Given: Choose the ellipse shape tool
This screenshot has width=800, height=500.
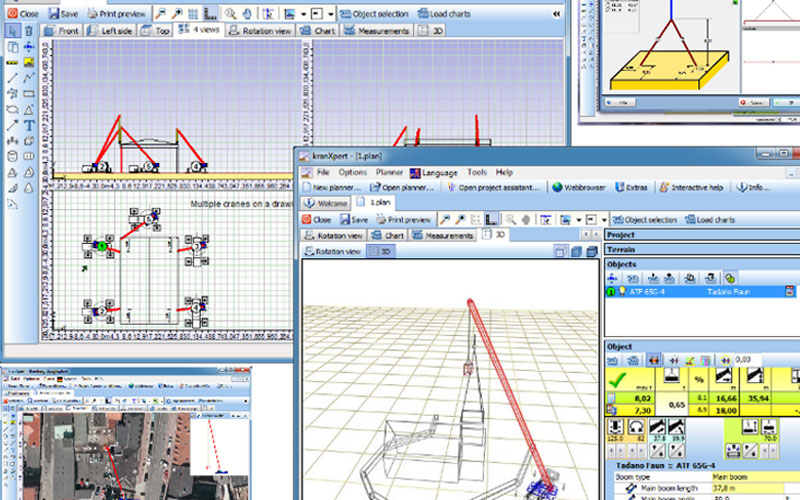Looking at the screenshot, I should pyautogui.click(x=13, y=109).
